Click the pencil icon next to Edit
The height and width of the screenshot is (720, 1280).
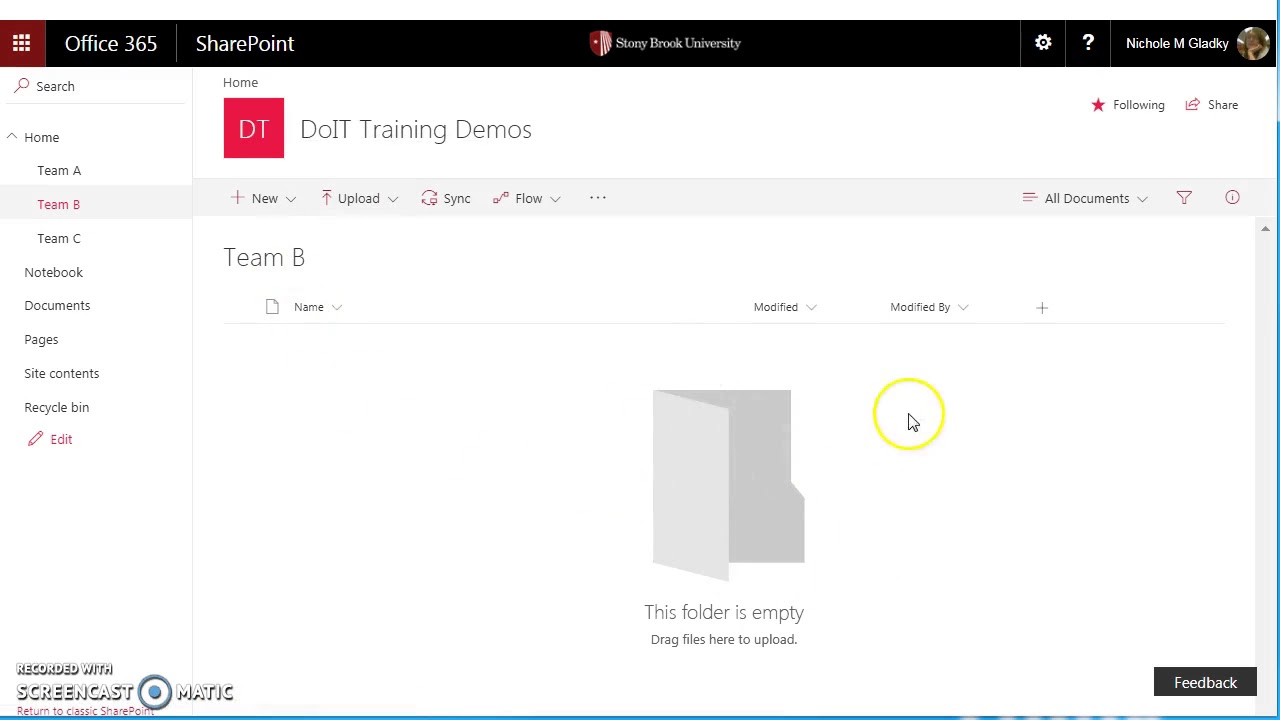[36, 439]
